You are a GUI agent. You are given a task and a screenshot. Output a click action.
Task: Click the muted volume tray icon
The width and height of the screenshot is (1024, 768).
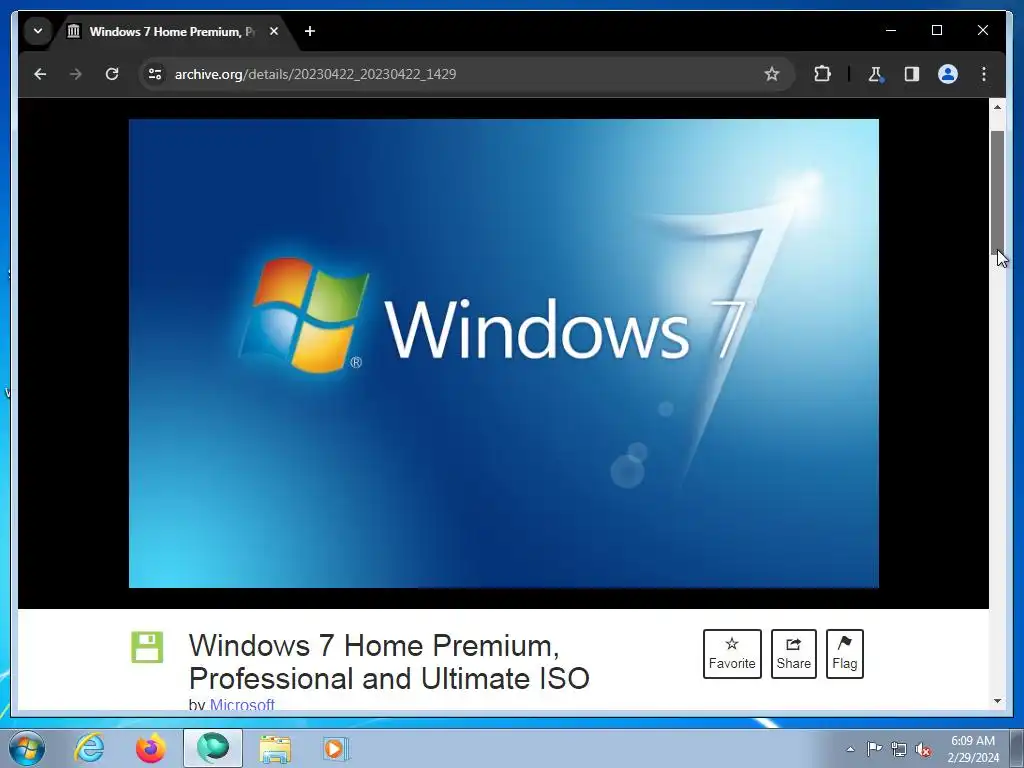tap(923, 750)
